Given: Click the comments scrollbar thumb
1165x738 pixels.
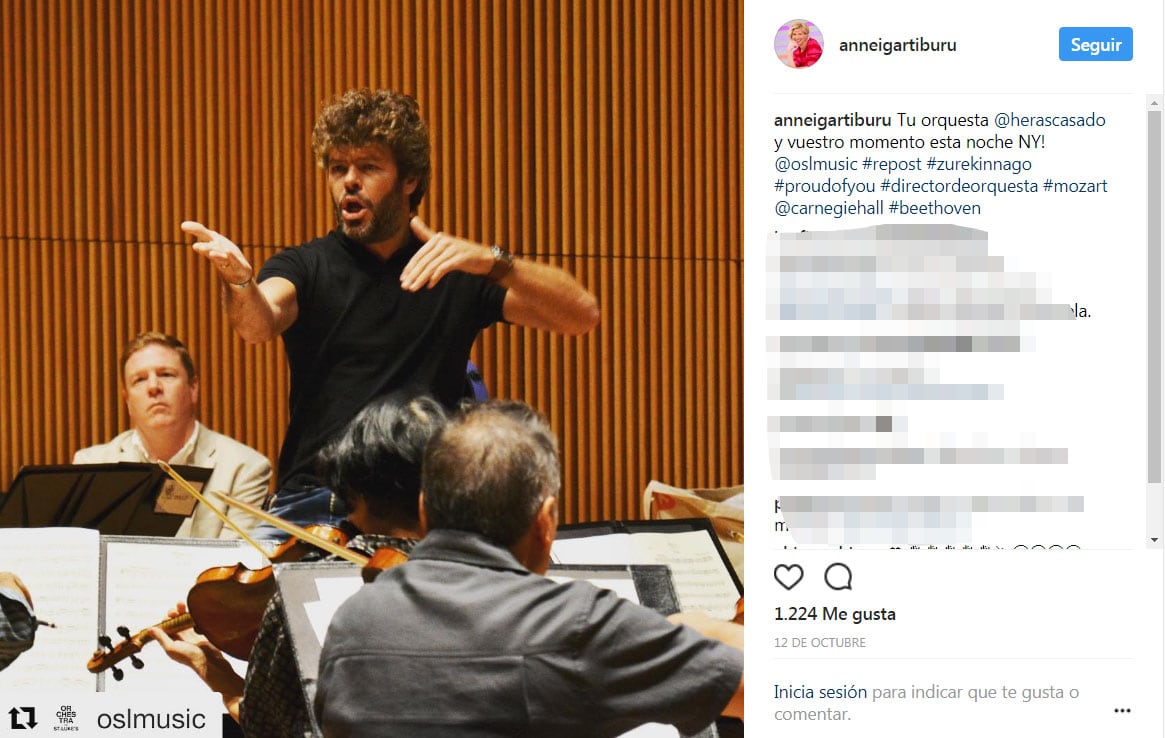Looking at the screenshot, I should (1154, 297).
